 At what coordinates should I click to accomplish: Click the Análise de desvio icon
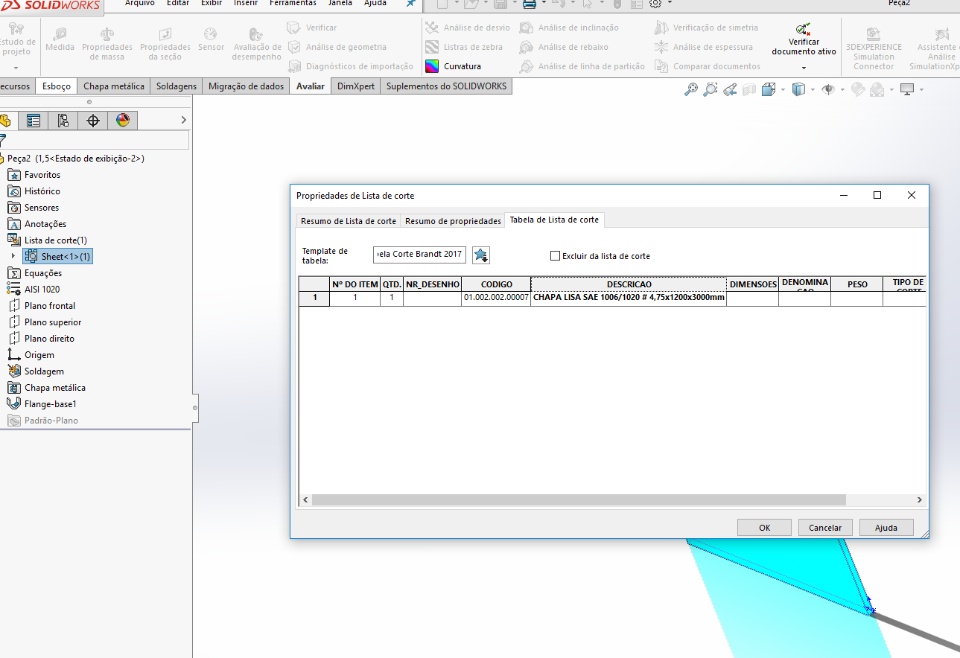432,28
